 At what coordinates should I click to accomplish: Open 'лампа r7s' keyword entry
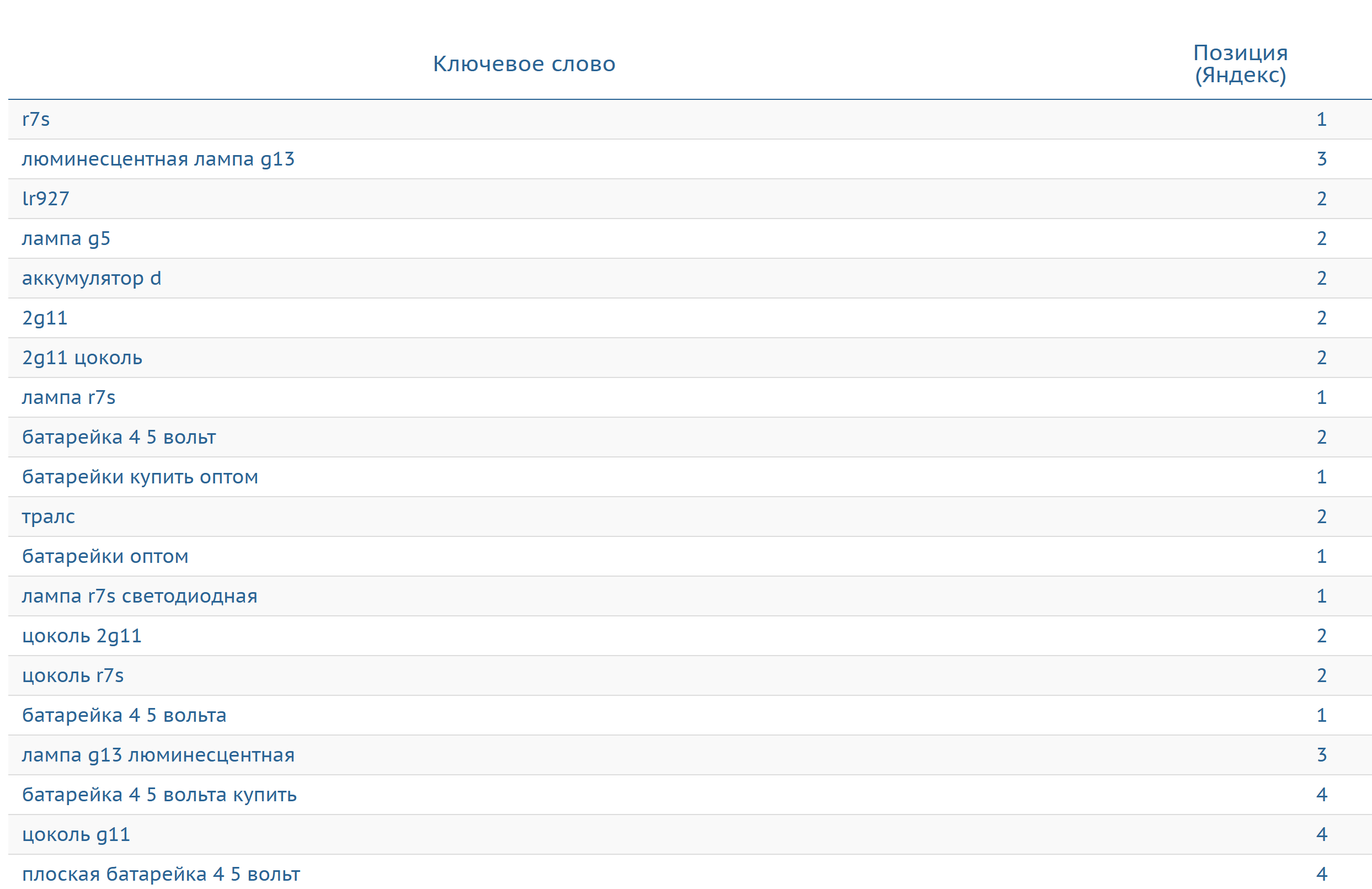click(x=68, y=397)
